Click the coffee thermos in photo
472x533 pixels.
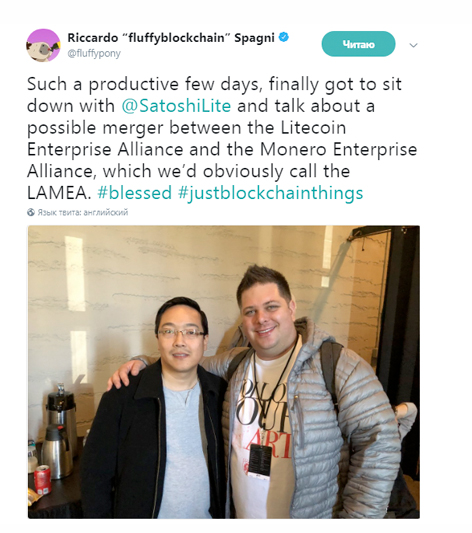click(x=57, y=450)
